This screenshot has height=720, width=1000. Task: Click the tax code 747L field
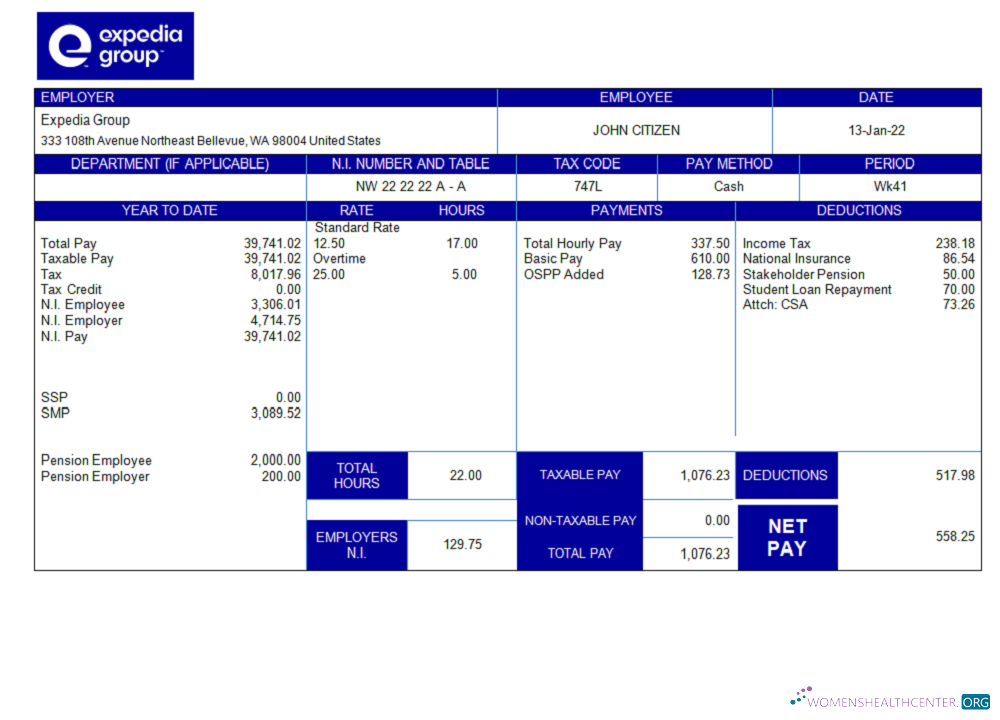tap(585, 186)
